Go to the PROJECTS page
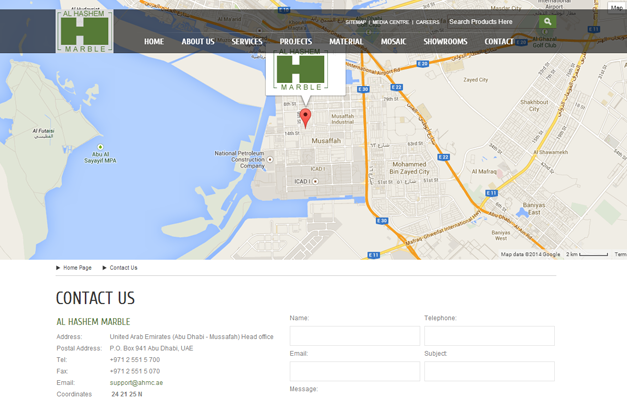Viewport: 627px width, 399px height. [296, 42]
